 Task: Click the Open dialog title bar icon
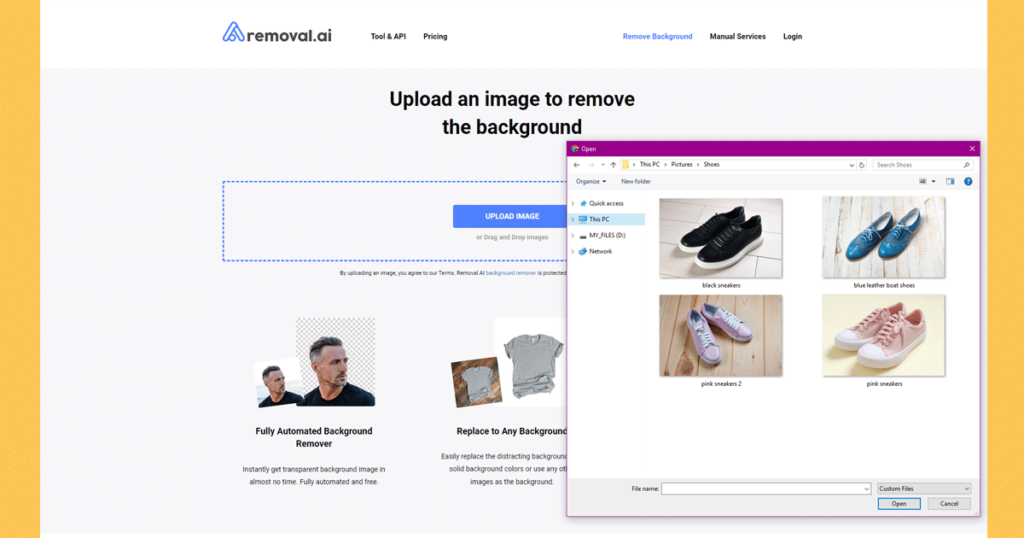click(575, 149)
